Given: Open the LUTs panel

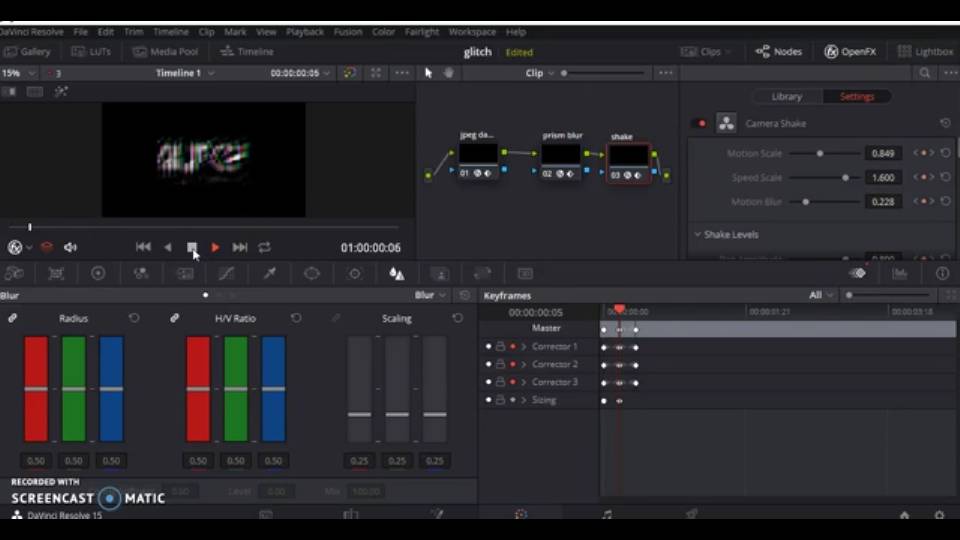Looking at the screenshot, I should coord(91,52).
